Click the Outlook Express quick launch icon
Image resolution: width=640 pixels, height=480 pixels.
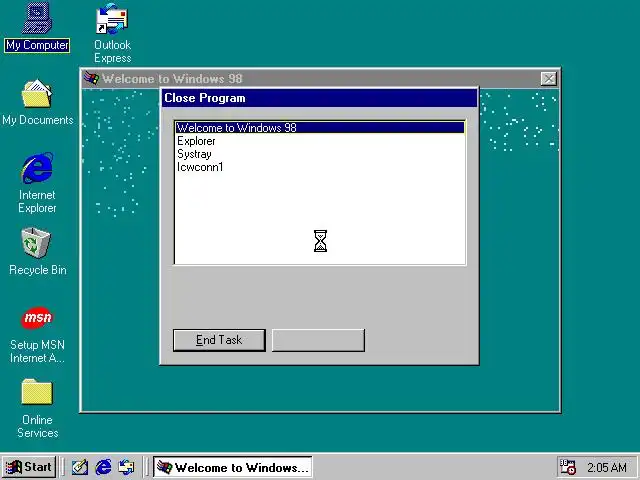[x=126, y=467]
